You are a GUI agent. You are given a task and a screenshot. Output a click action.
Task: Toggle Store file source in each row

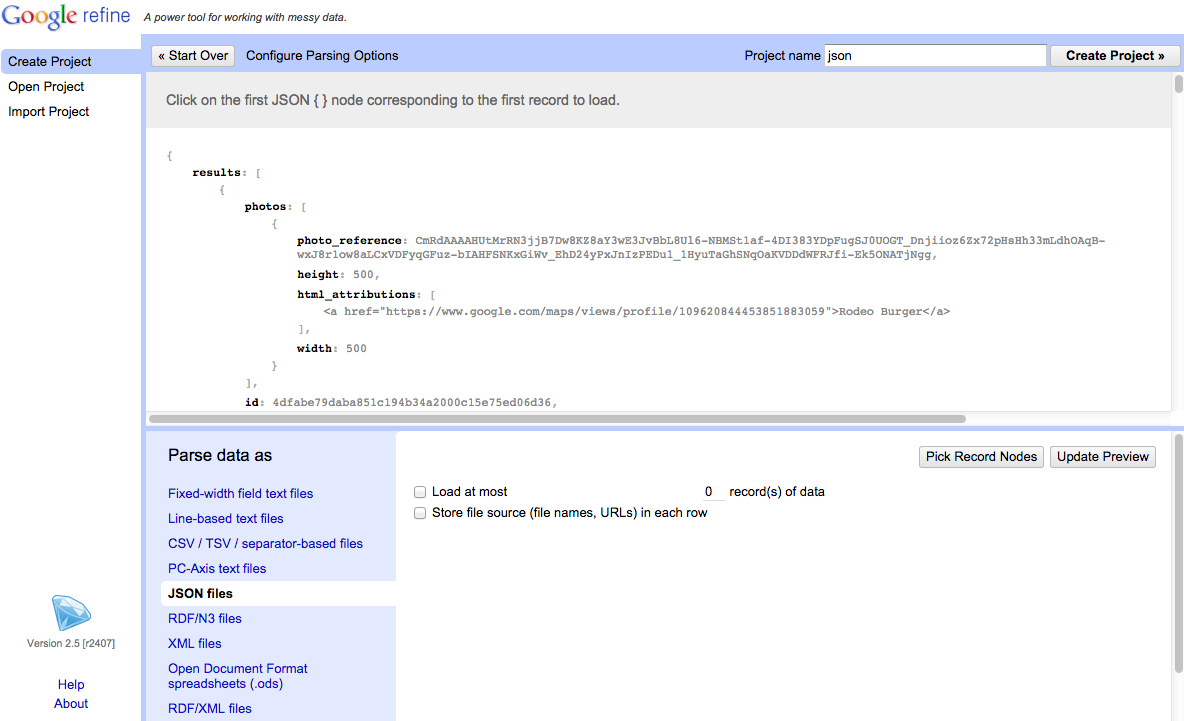click(x=420, y=513)
